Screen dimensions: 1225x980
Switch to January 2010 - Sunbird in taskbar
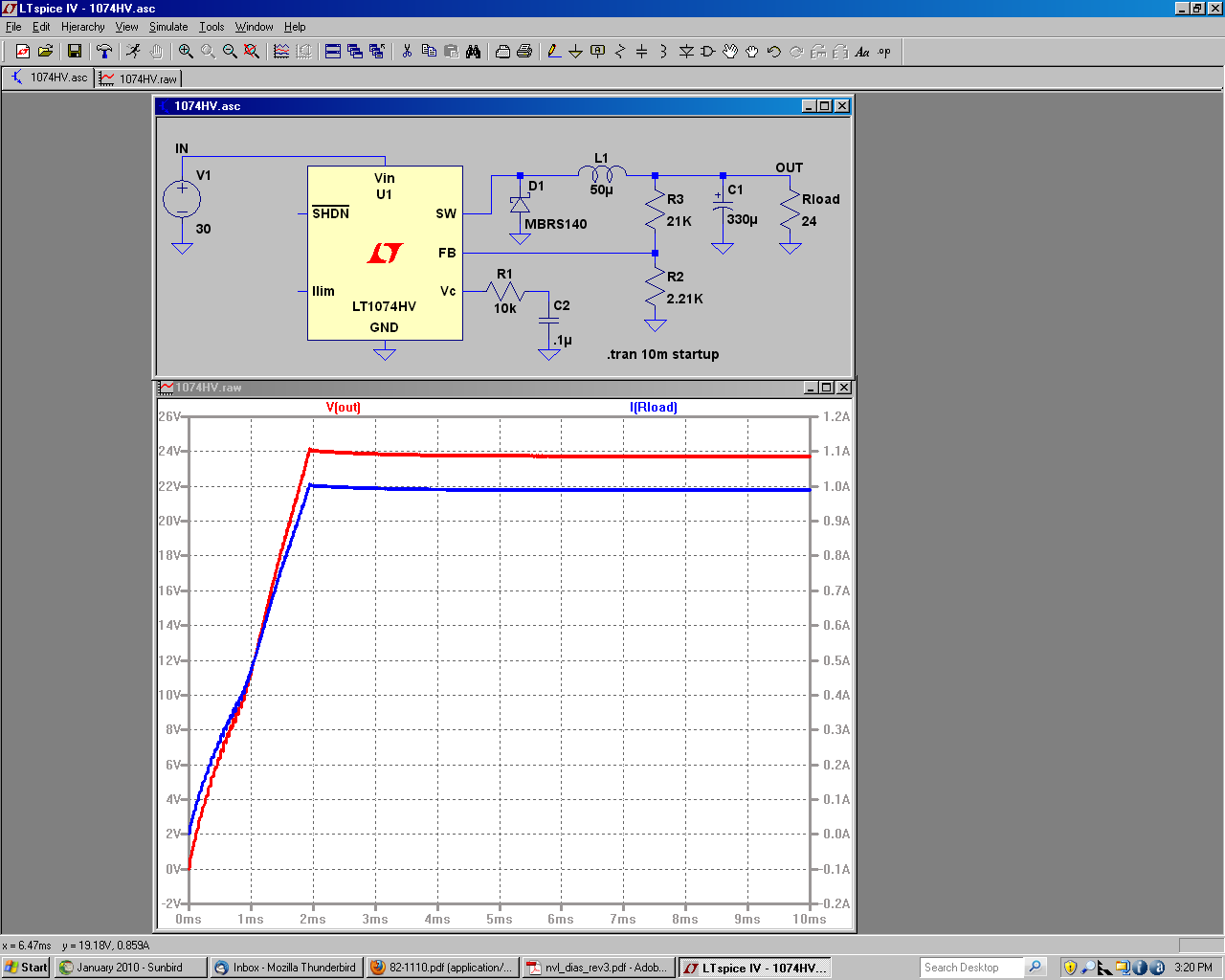131,968
